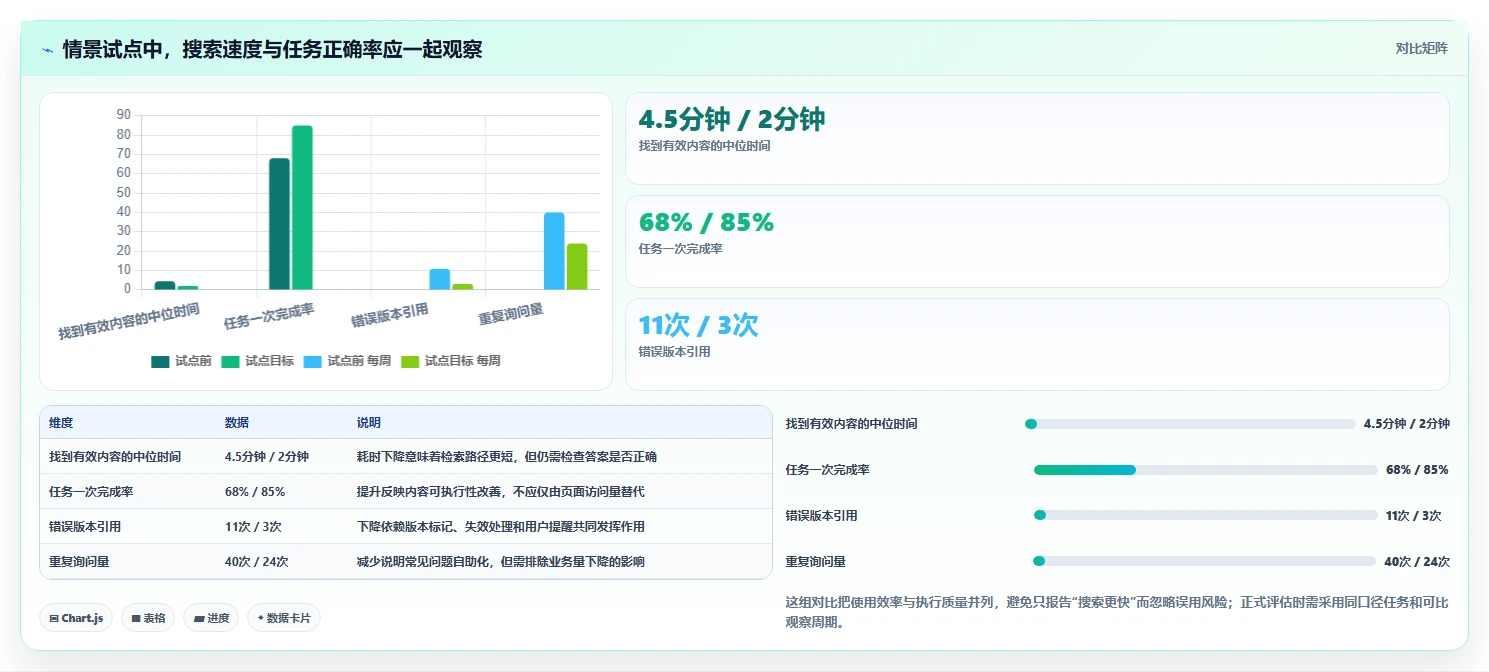Select the 表格 tag
The height and width of the screenshot is (672, 1489).
(x=148, y=618)
